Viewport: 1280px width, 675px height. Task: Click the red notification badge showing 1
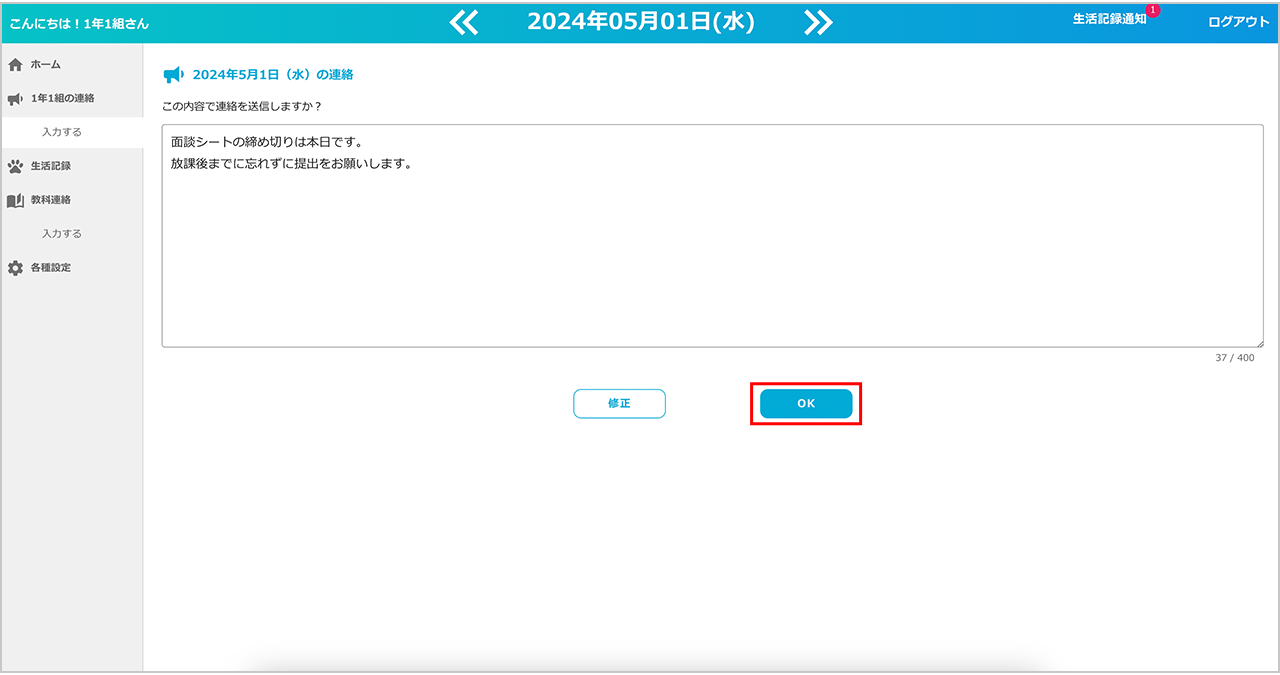(1152, 10)
